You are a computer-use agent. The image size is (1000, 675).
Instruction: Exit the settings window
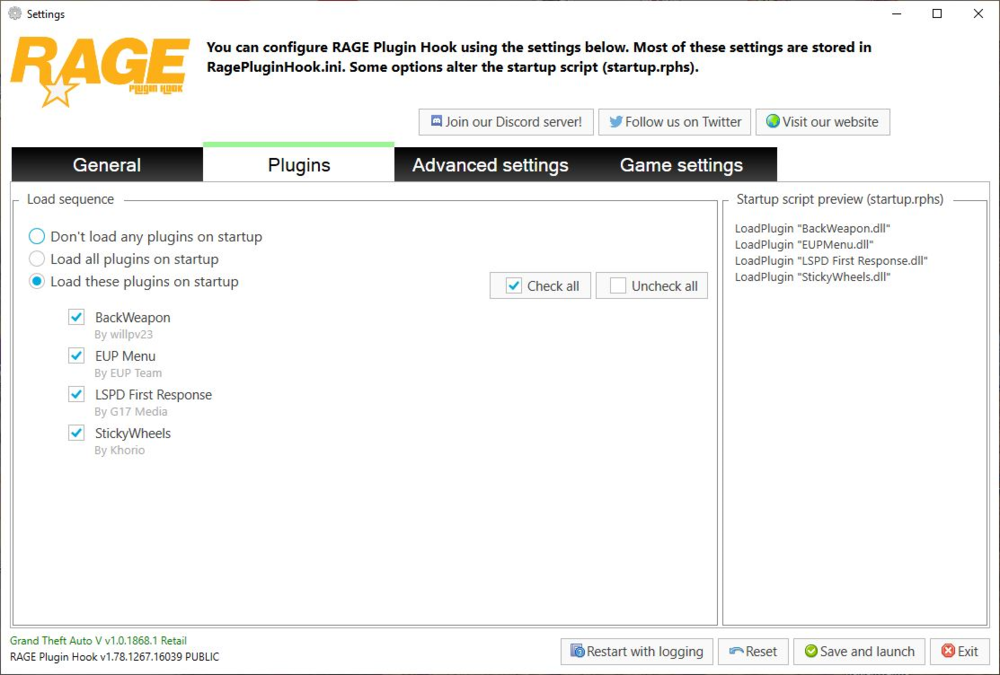[x=960, y=651]
